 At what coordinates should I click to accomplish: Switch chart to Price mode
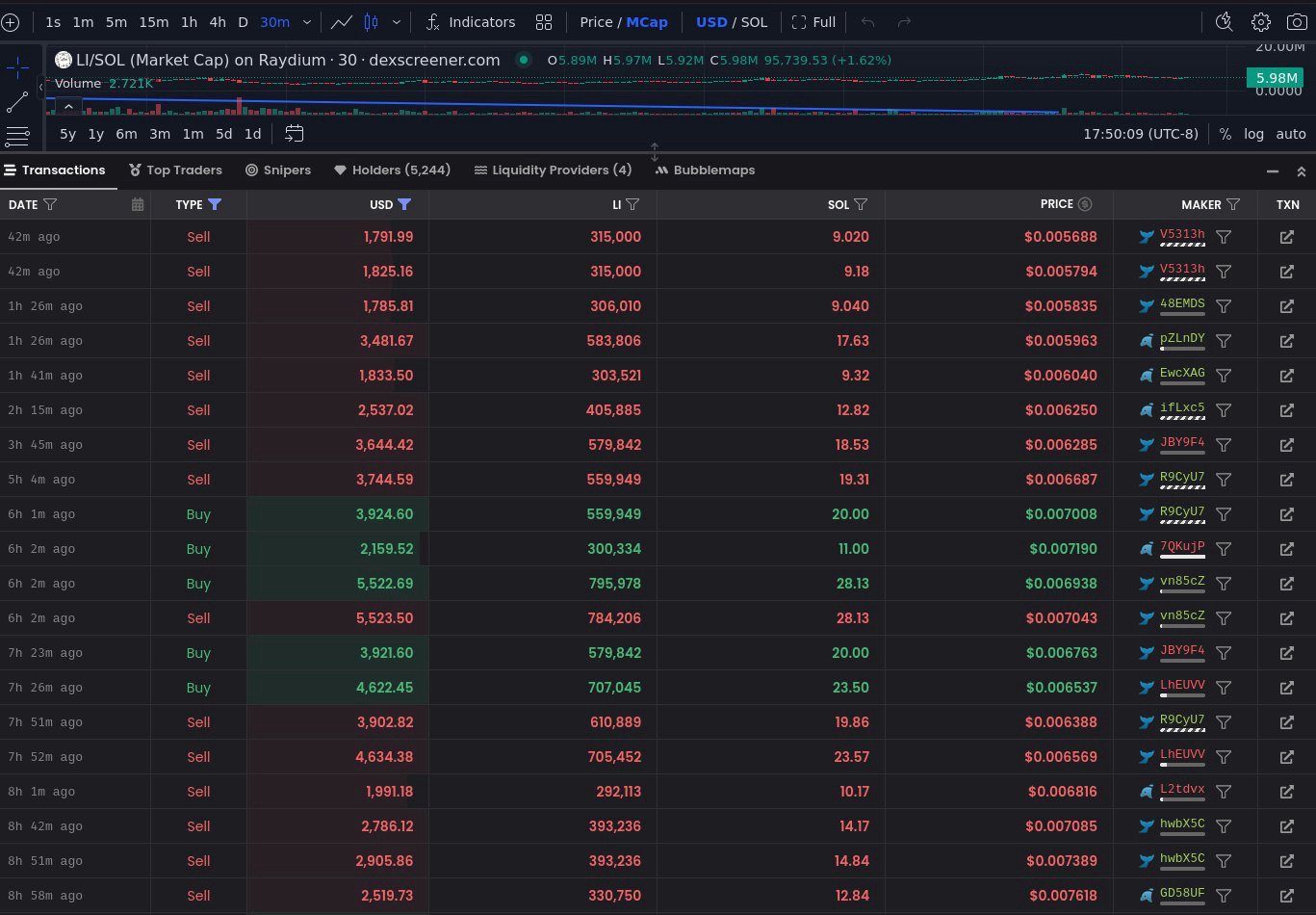pyautogui.click(x=596, y=22)
